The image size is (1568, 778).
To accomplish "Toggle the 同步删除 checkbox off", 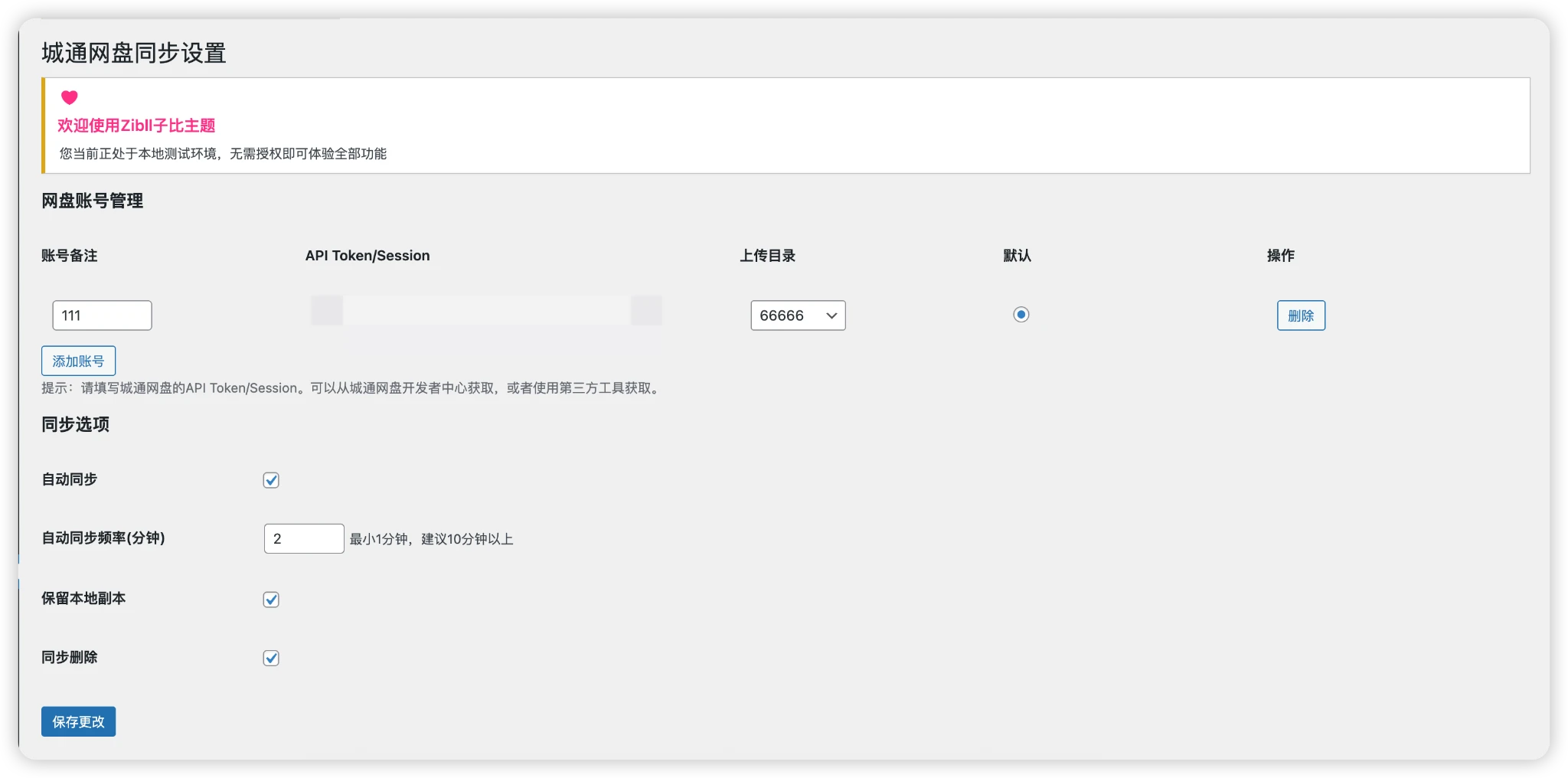I will pos(271,657).
